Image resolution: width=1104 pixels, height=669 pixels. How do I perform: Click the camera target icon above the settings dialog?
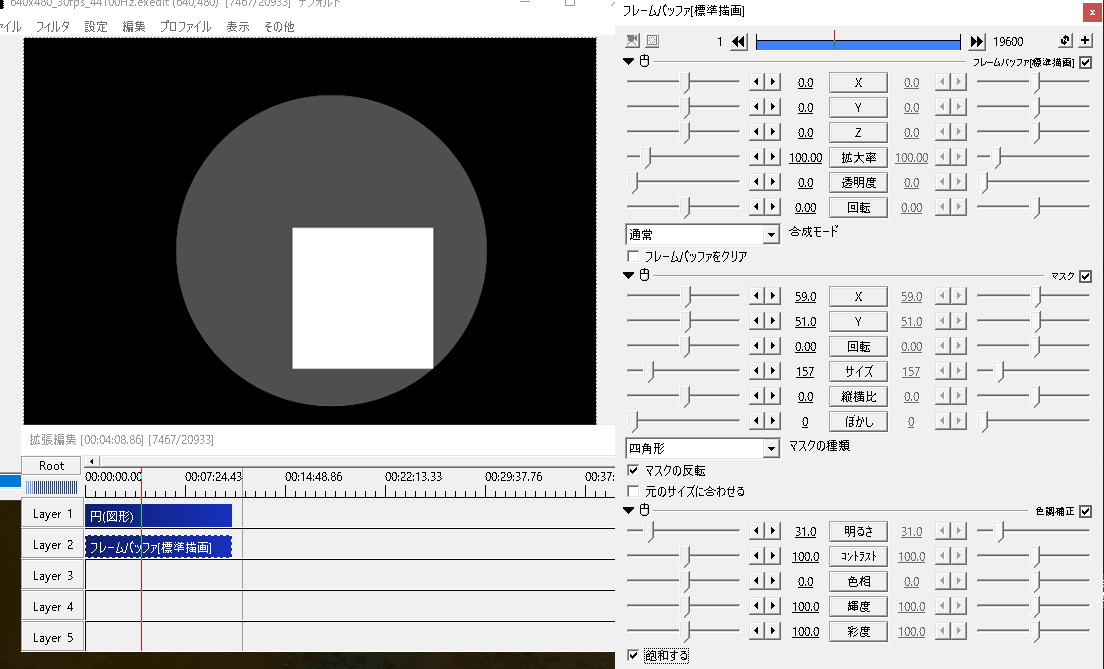coord(632,40)
